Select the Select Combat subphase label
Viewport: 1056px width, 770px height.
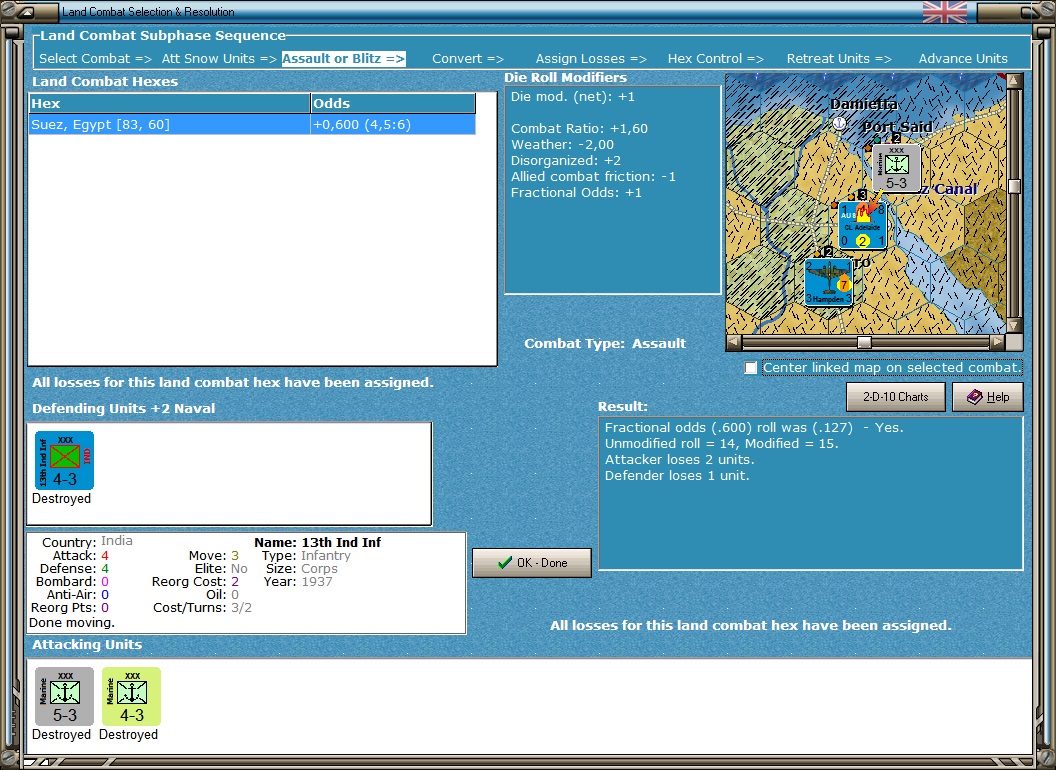95,59
